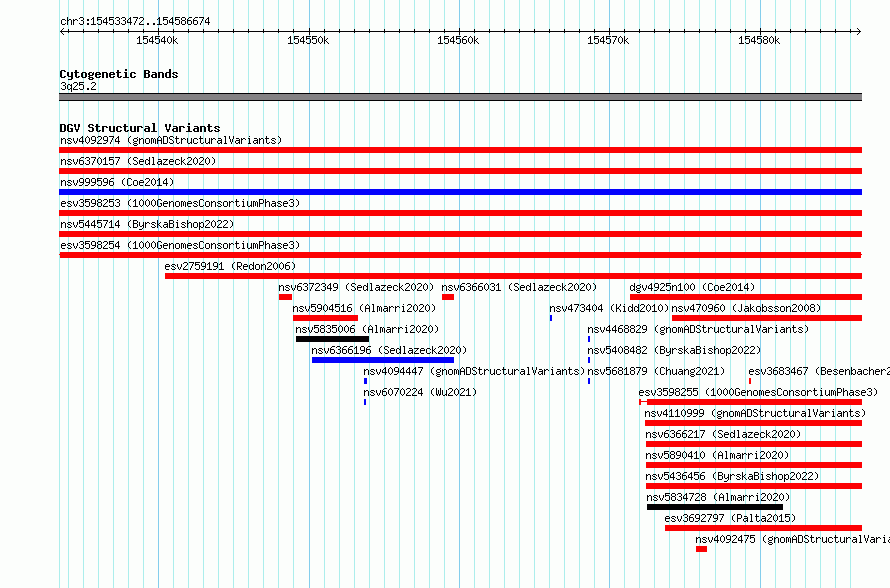Open nsv473404 Kidd2010 label
Screen dimensions: 890x588
point(609,308)
